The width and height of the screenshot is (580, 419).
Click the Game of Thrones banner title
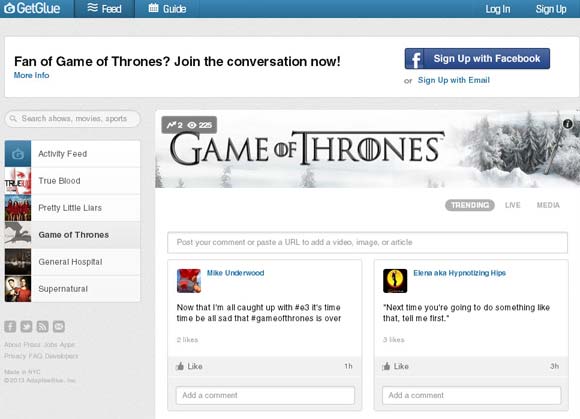pyautogui.click(x=307, y=148)
